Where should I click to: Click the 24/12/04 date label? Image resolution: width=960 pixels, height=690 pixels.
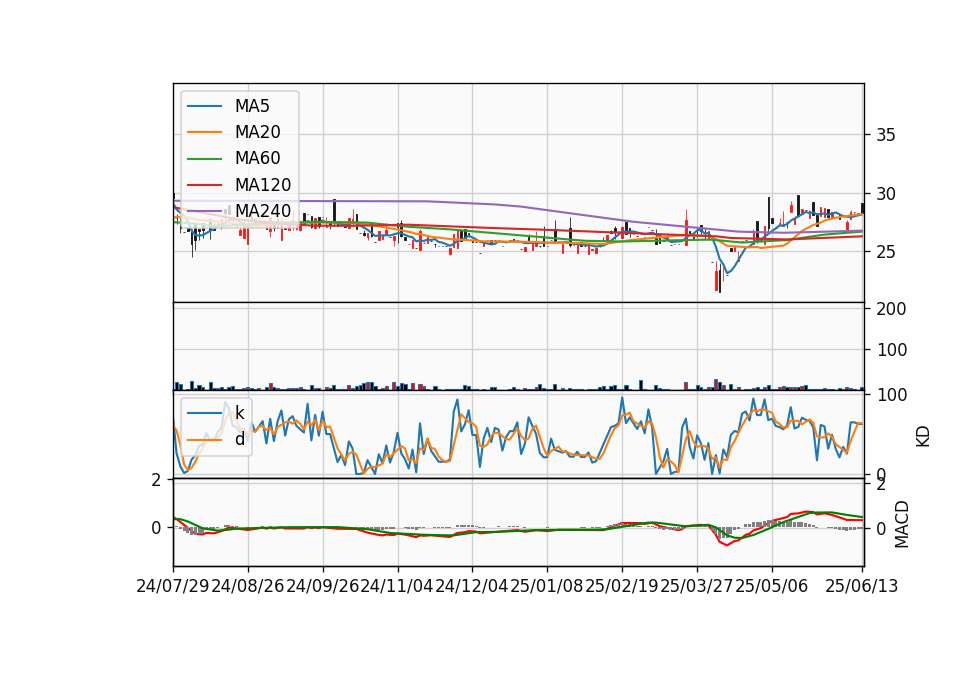(x=472, y=587)
